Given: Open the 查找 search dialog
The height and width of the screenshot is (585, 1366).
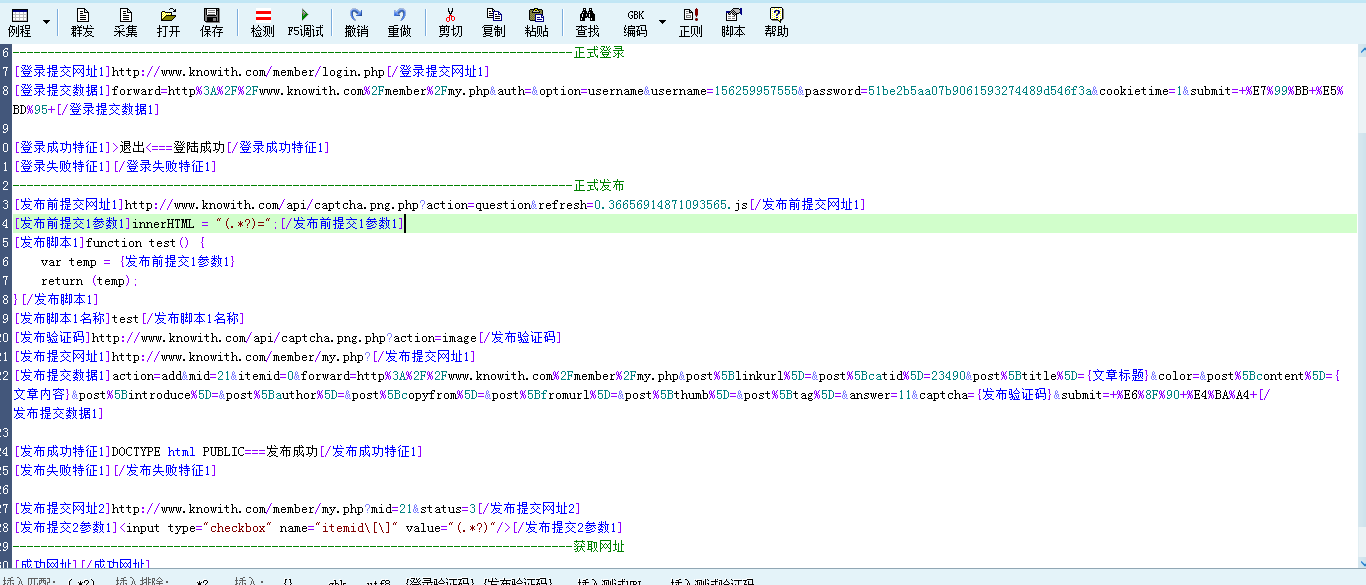Looking at the screenshot, I should click(587, 20).
